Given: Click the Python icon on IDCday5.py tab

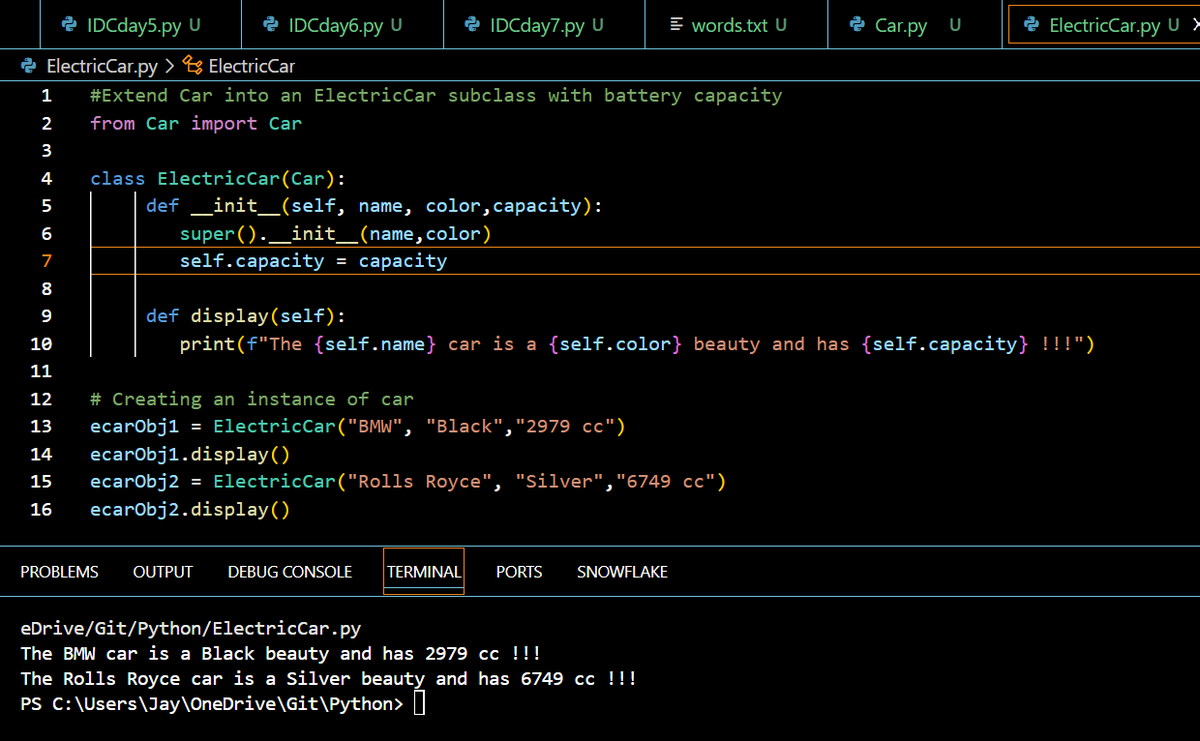Looking at the screenshot, I should pos(69,25).
